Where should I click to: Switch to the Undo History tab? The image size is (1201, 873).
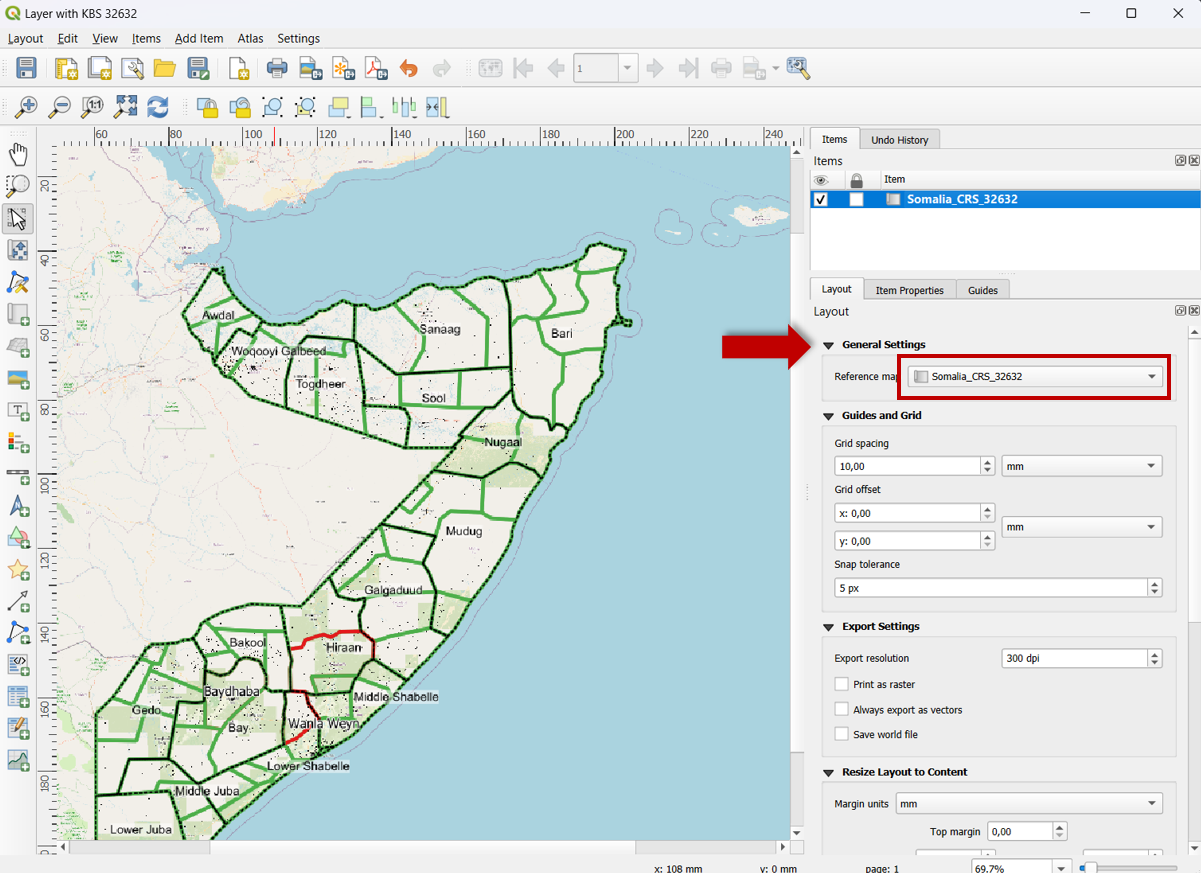(899, 140)
